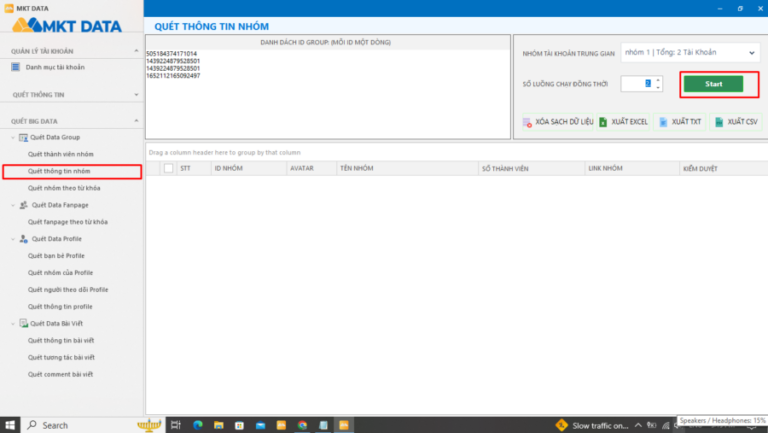Expand the Quét thông tin section
The image size is (768, 433).
[x=136, y=94]
